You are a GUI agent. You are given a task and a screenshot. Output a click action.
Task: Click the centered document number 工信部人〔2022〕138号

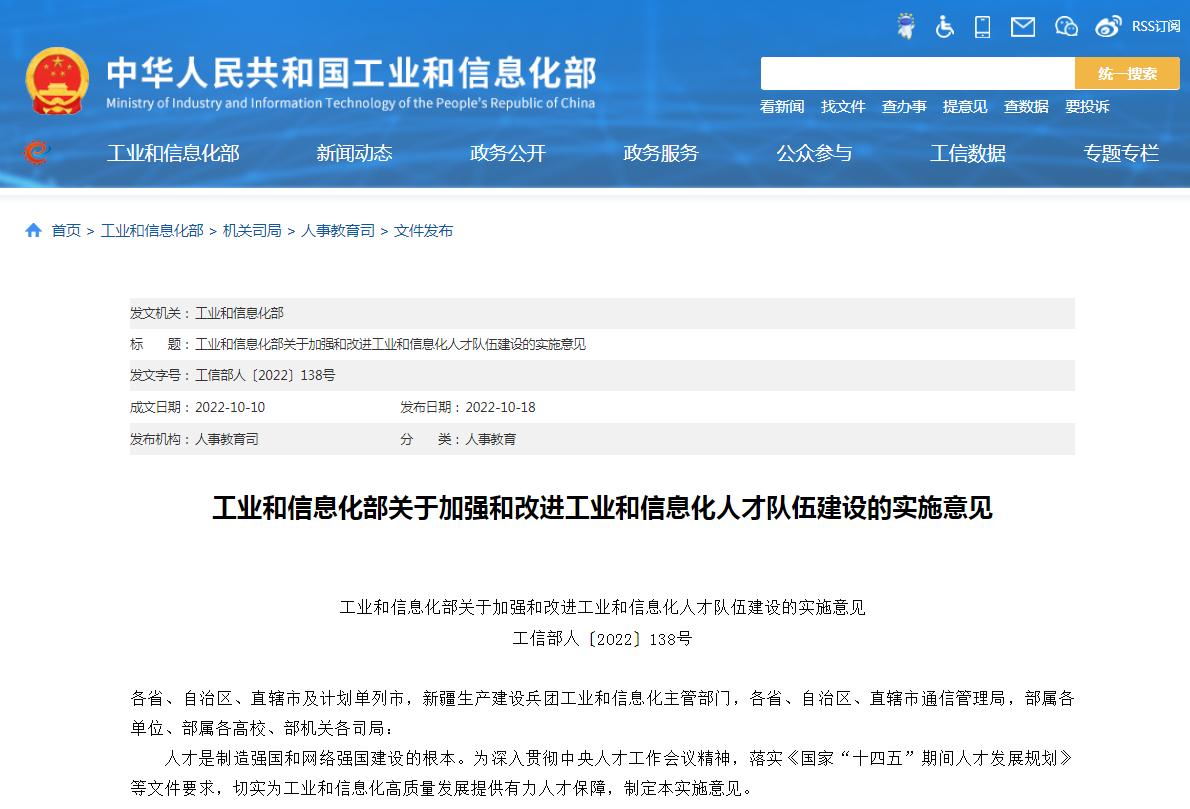coord(603,639)
